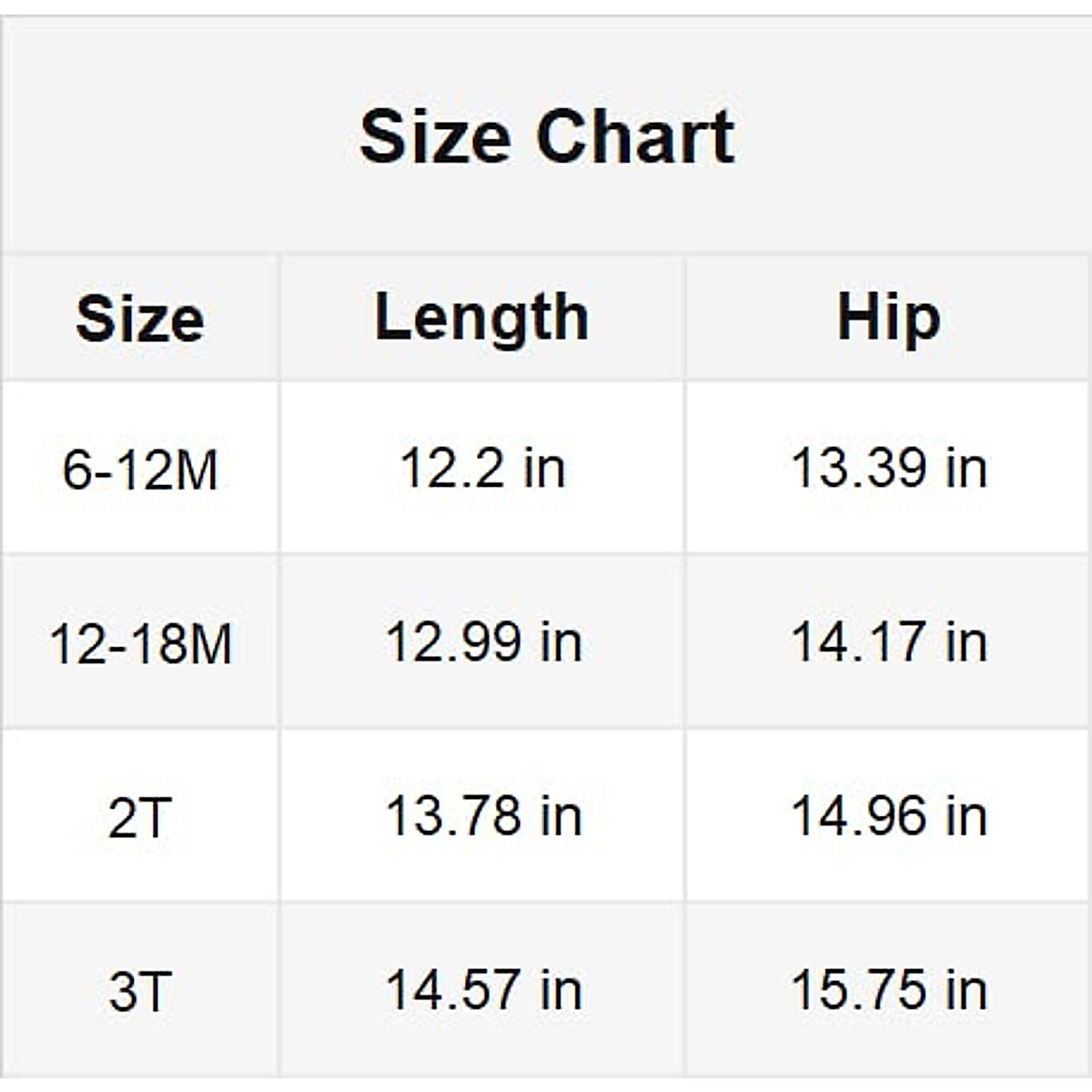Click the word 'Chart' in the title
Screen dimensions: 1092x1092
coord(634,136)
